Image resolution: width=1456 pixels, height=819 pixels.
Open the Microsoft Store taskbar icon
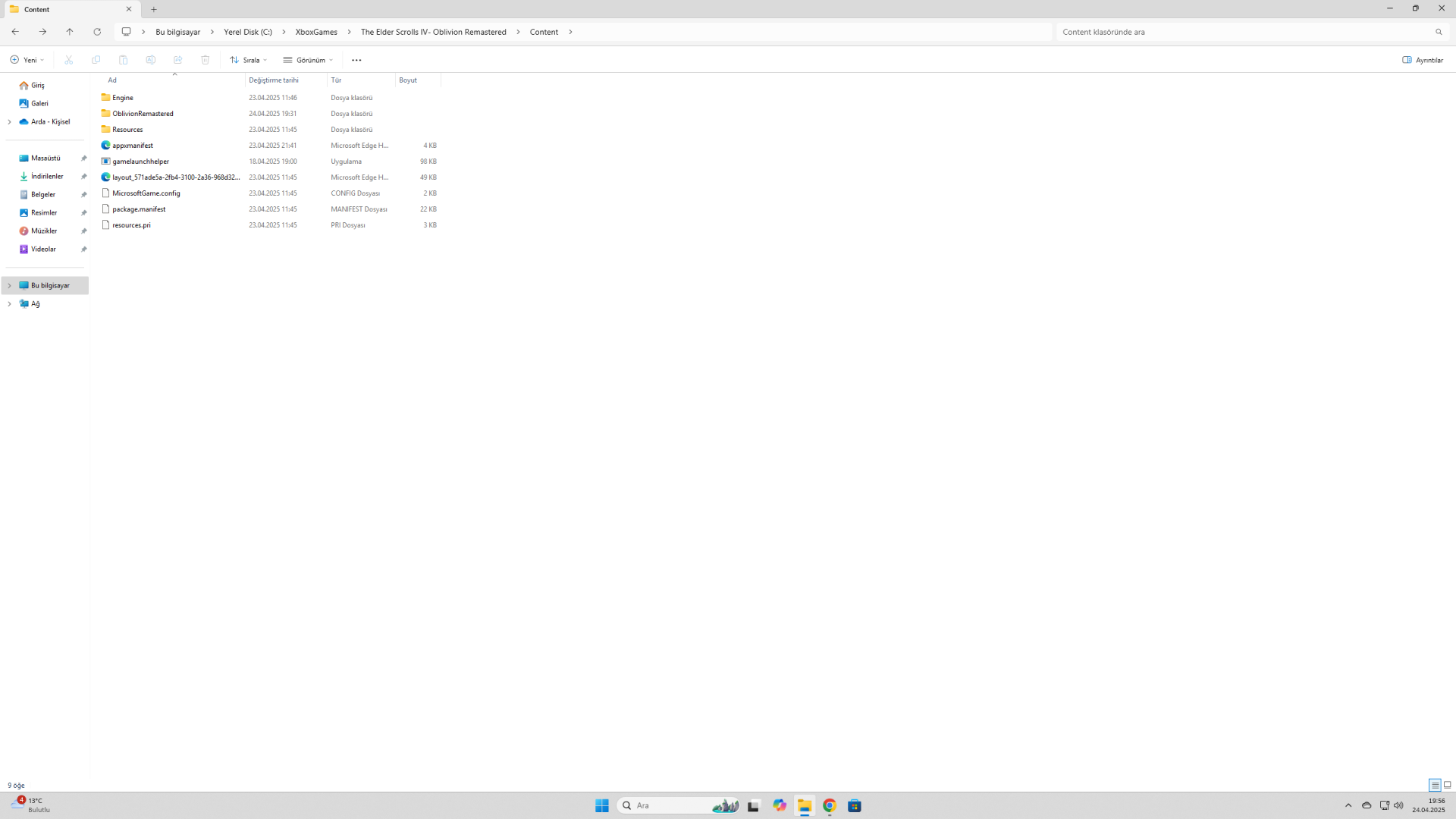click(x=855, y=805)
